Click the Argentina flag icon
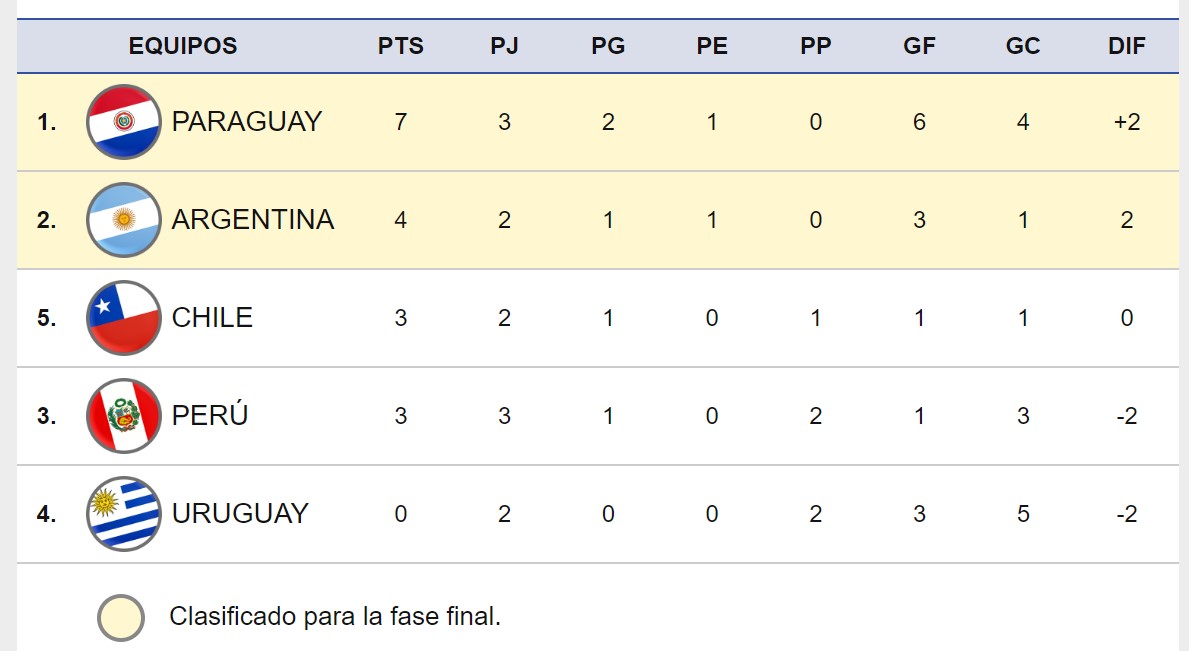 click(124, 220)
